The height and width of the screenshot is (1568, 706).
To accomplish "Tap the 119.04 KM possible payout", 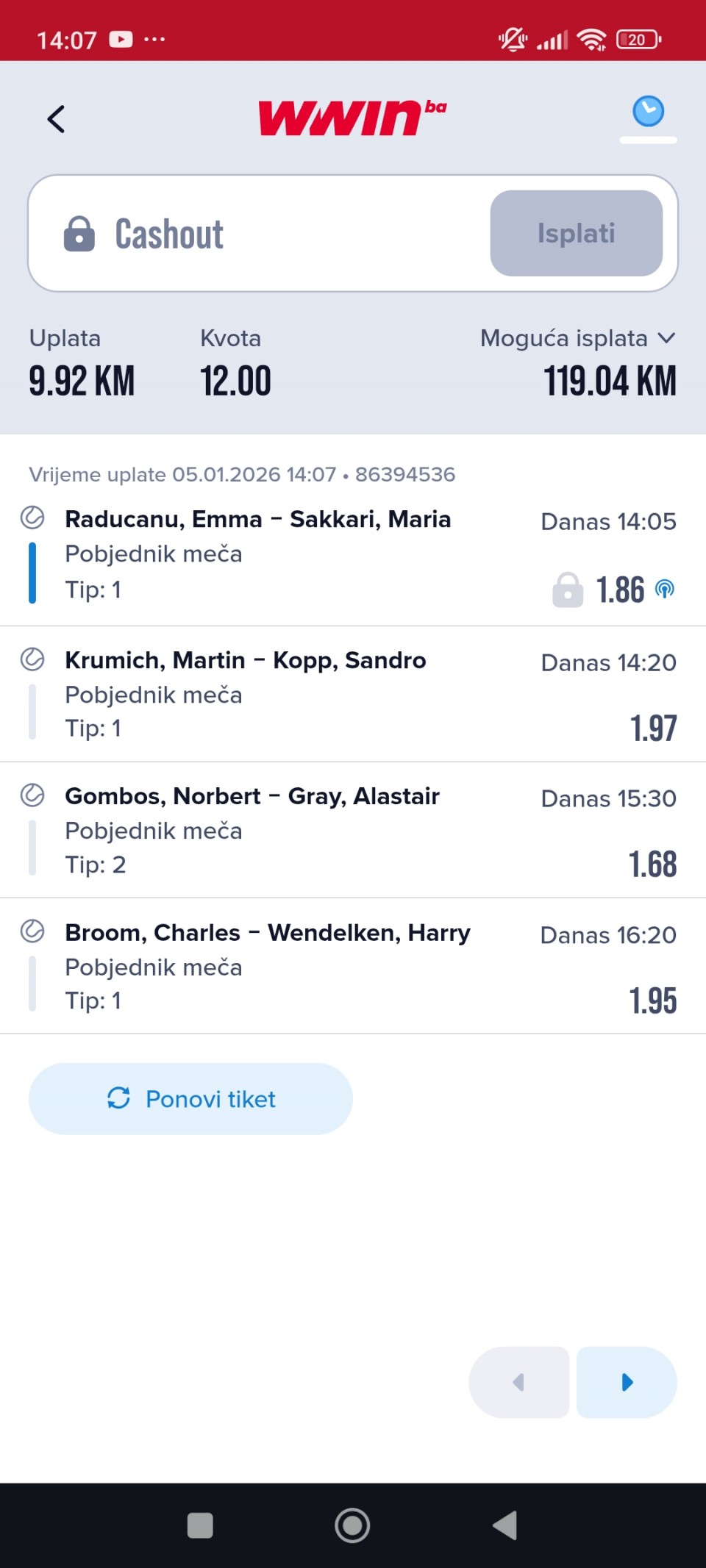I will 610,382.
